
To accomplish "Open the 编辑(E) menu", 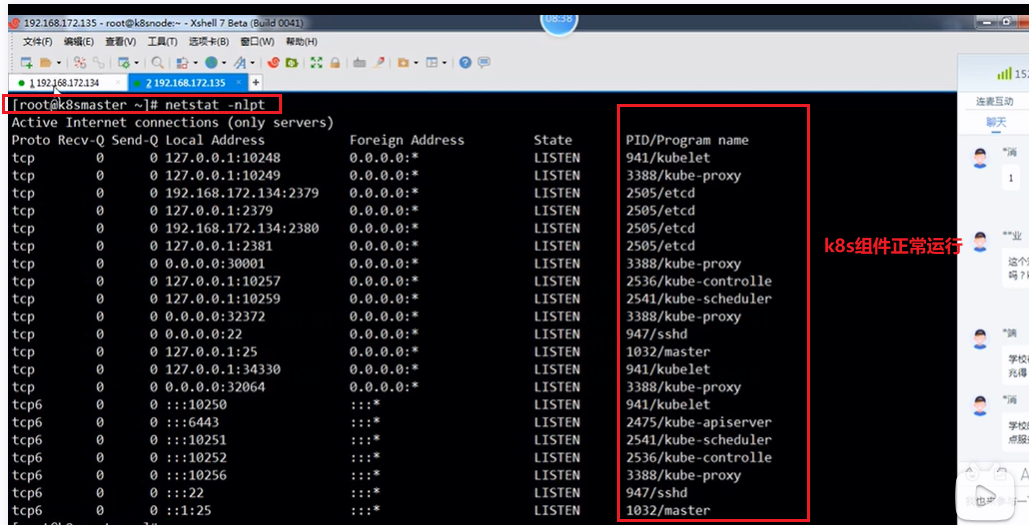I will tap(79, 41).
